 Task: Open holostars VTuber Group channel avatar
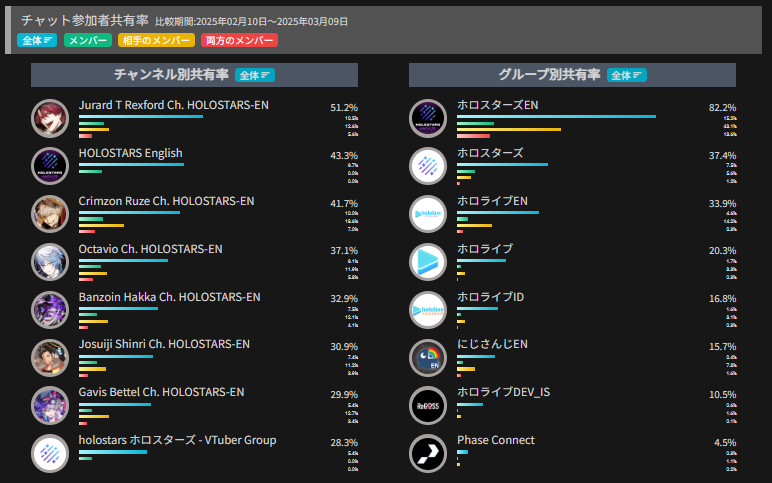tap(50, 453)
